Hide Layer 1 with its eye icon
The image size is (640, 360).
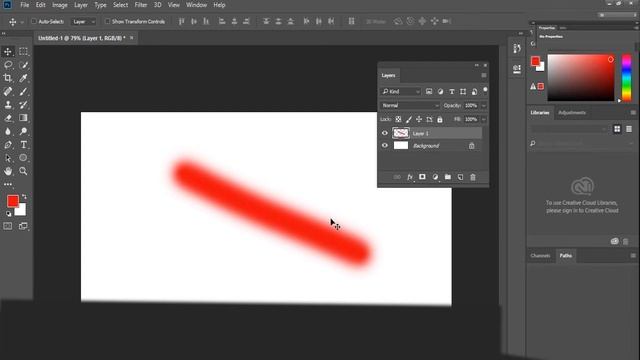384,133
